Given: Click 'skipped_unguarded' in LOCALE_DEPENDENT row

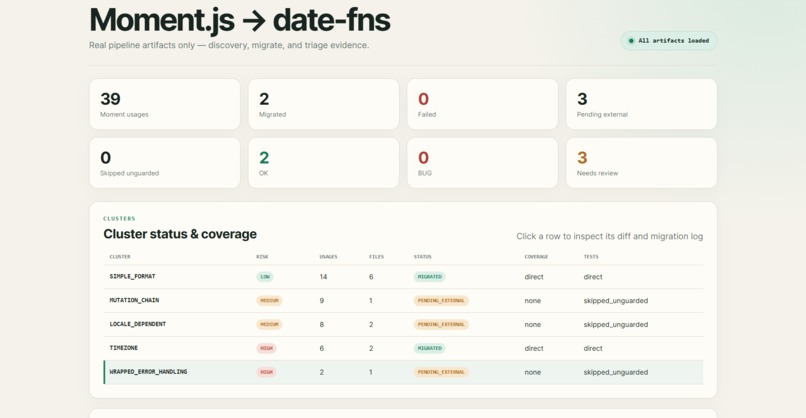Looking at the screenshot, I should click(616, 324).
